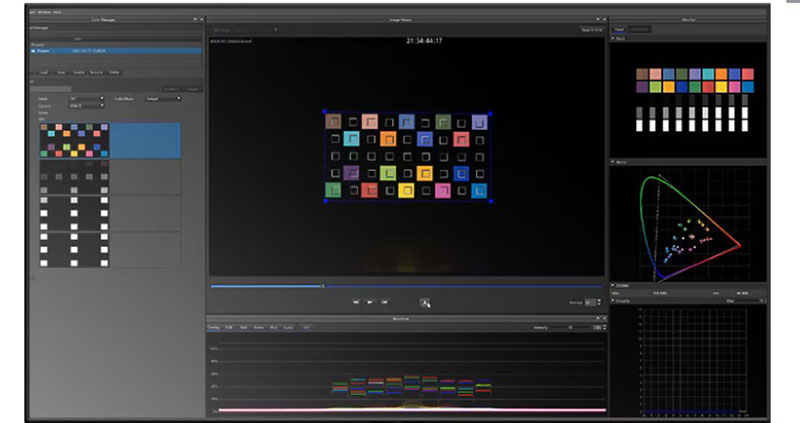Open the dropdown showing Default
The height and width of the screenshot is (423, 800).
(x=163, y=98)
